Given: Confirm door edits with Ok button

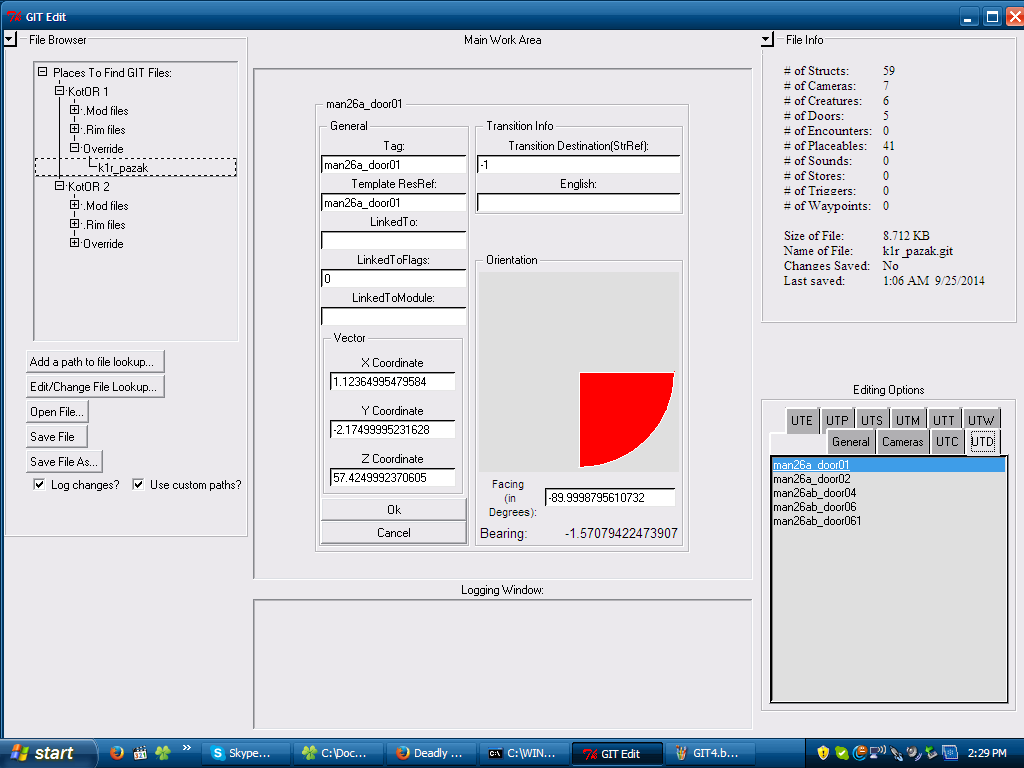Looking at the screenshot, I should pos(394,509).
